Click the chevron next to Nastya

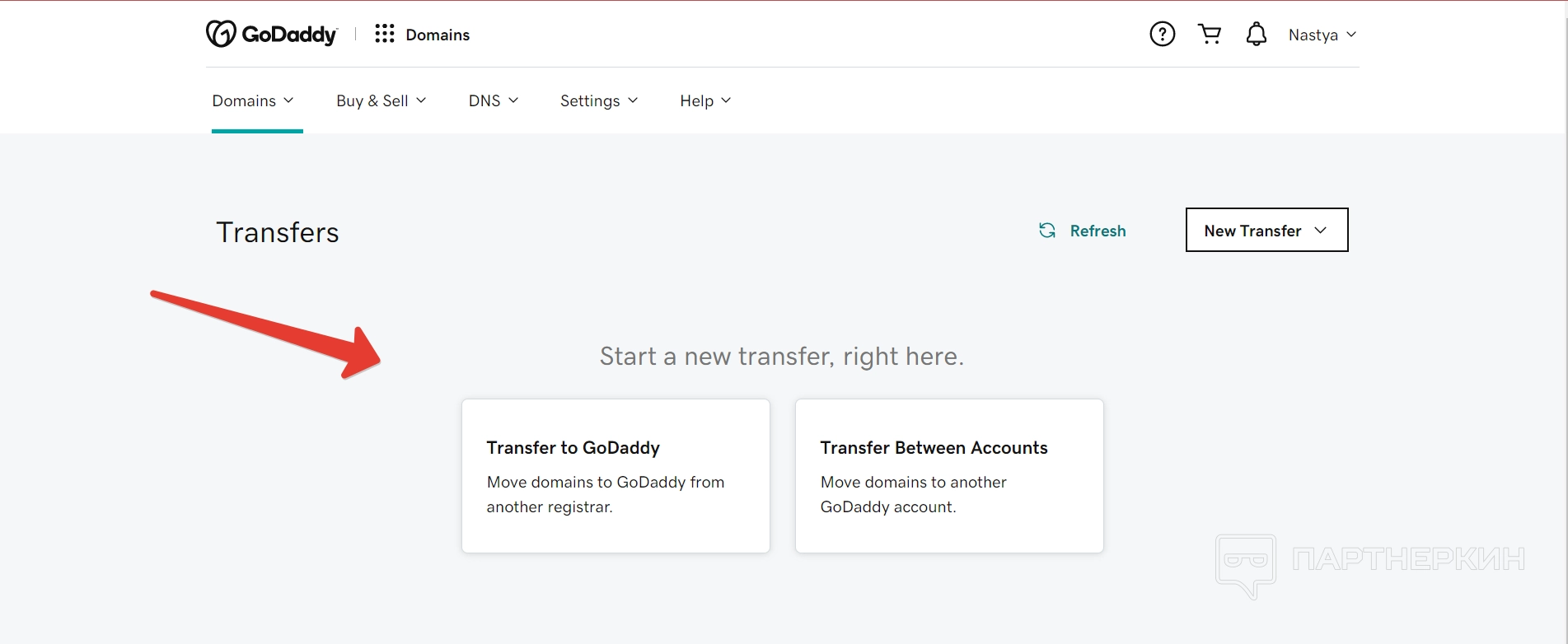1351,35
